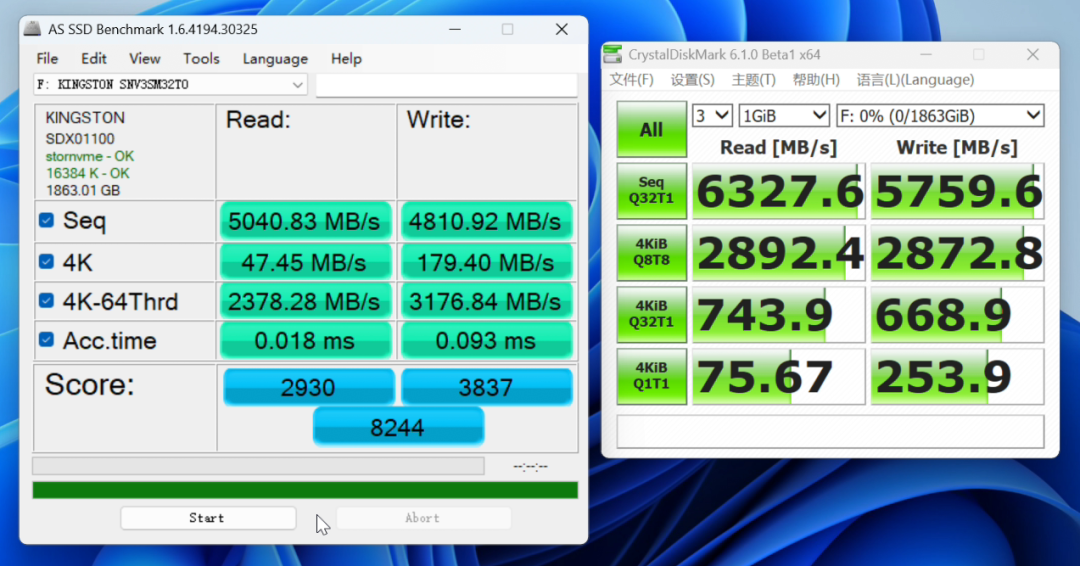This screenshot has height=566, width=1080.
Task: Click the Abort button in AS SSD
Action: point(423,518)
